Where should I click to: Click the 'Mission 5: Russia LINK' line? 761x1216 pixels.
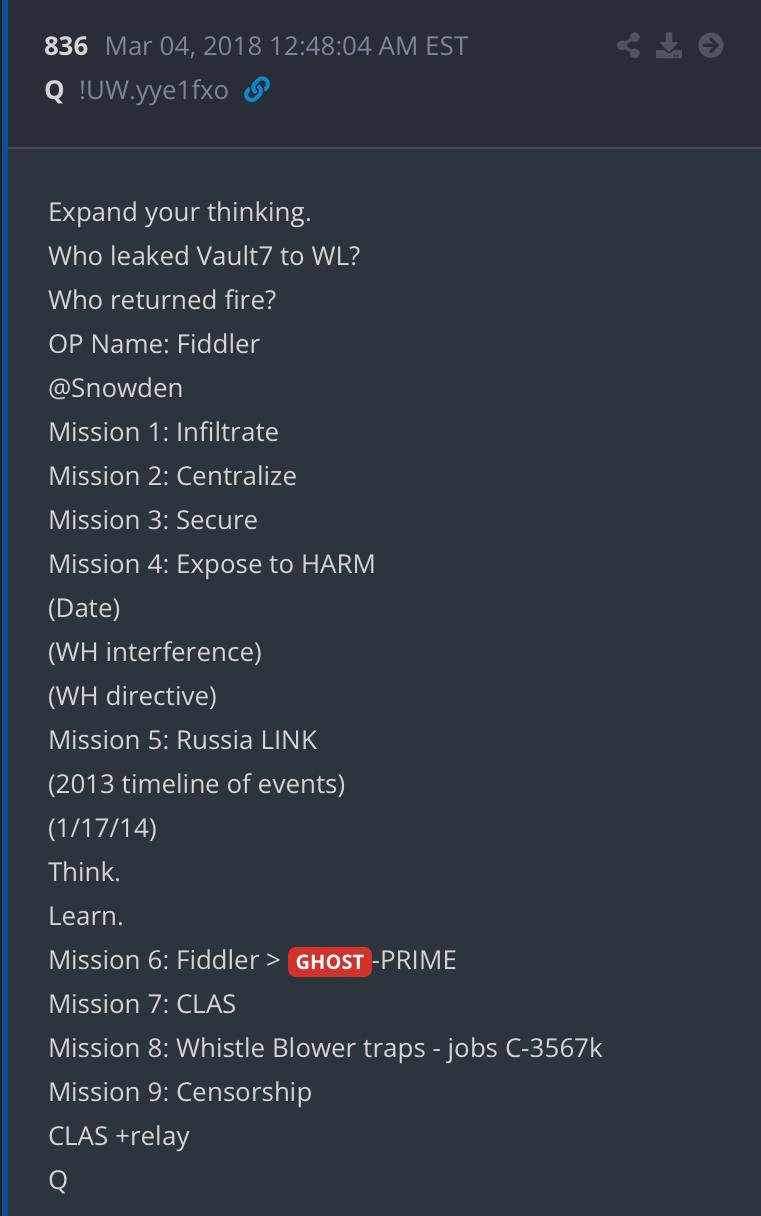[183, 740]
